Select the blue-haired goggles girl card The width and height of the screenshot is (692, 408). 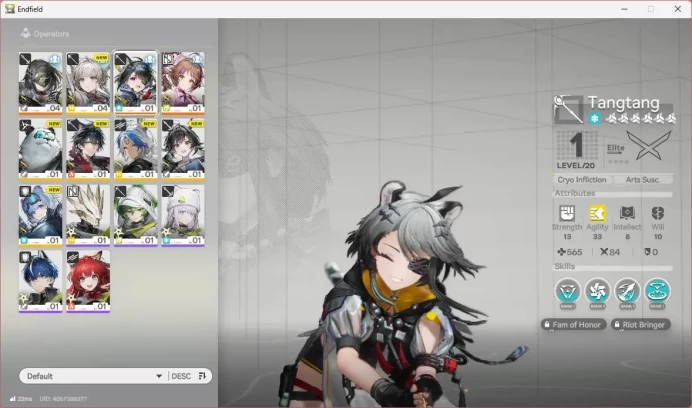(40, 215)
